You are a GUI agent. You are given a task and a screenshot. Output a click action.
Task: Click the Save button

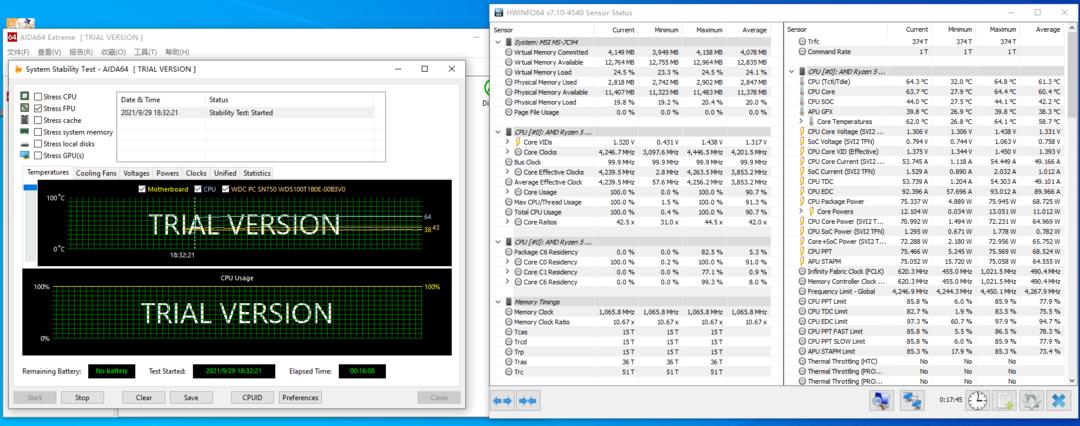(191, 398)
